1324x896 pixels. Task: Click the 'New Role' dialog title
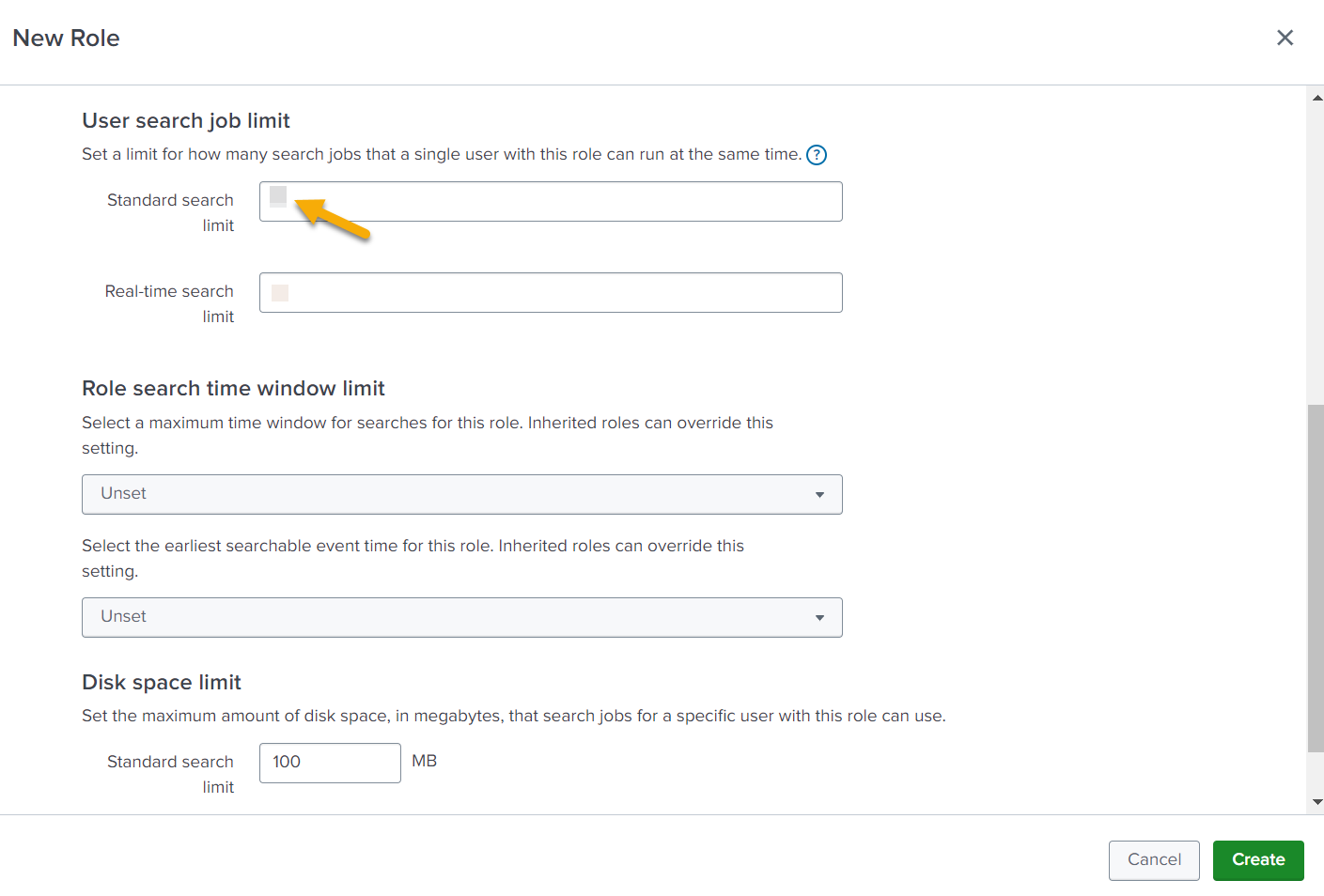(x=66, y=39)
